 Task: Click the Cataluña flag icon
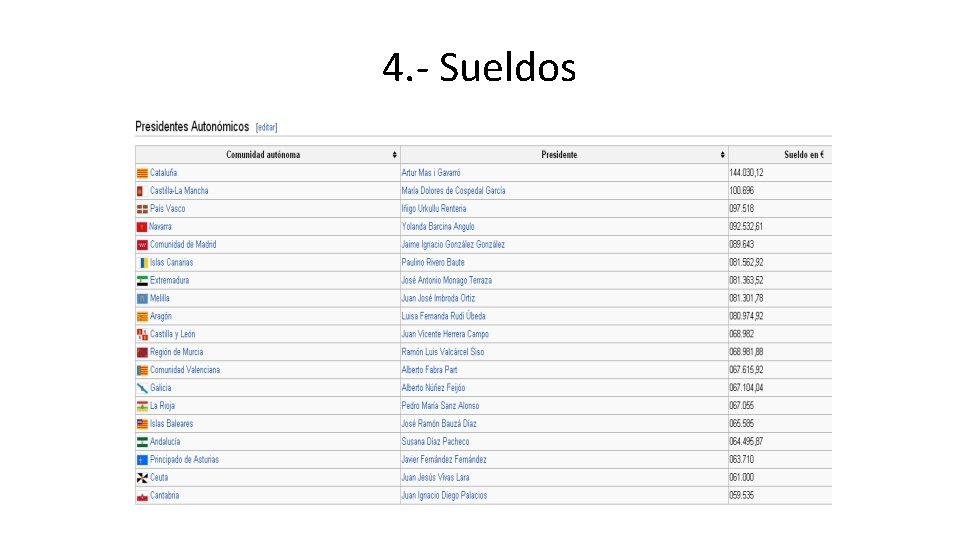(x=142, y=173)
